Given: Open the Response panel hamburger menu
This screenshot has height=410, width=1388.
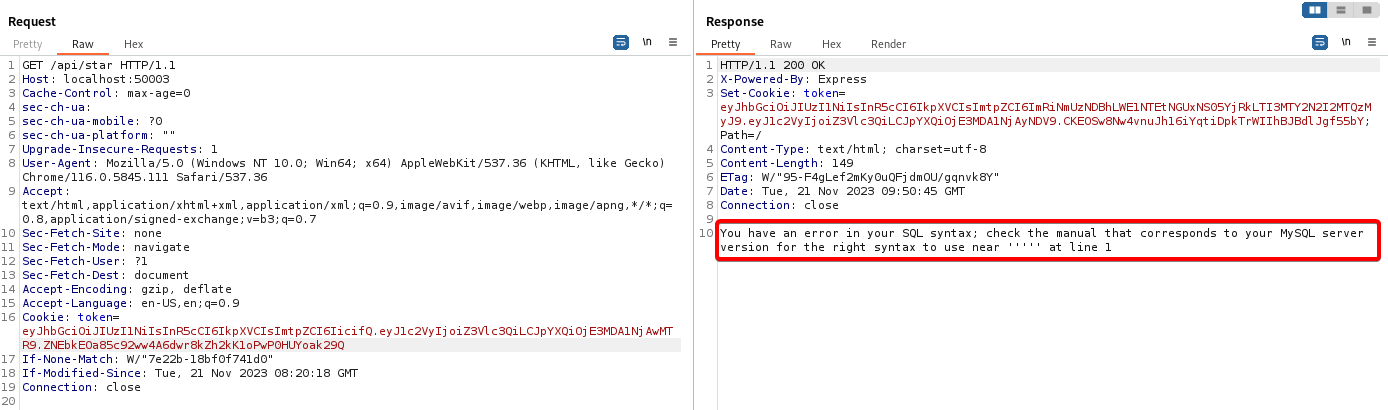Looking at the screenshot, I should [1372, 42].
